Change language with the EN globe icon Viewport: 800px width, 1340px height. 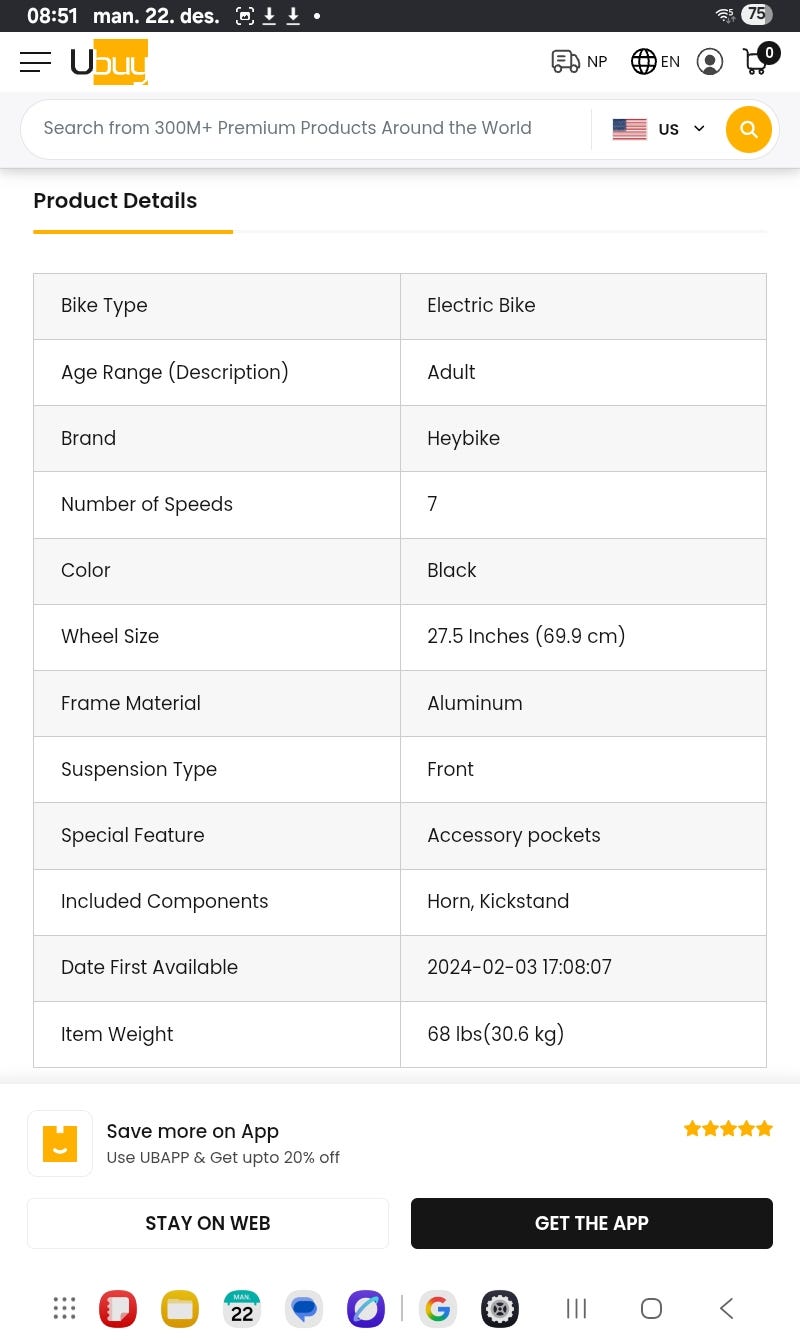[x=655, y=62]
